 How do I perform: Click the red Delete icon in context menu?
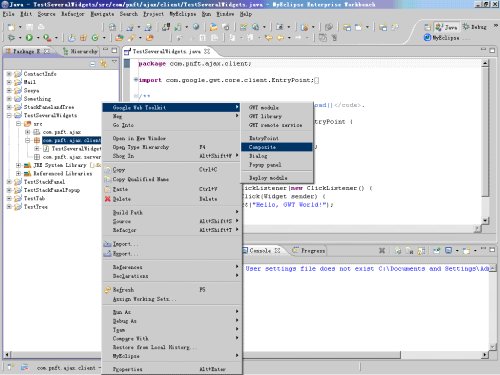(x=107, y=199)
